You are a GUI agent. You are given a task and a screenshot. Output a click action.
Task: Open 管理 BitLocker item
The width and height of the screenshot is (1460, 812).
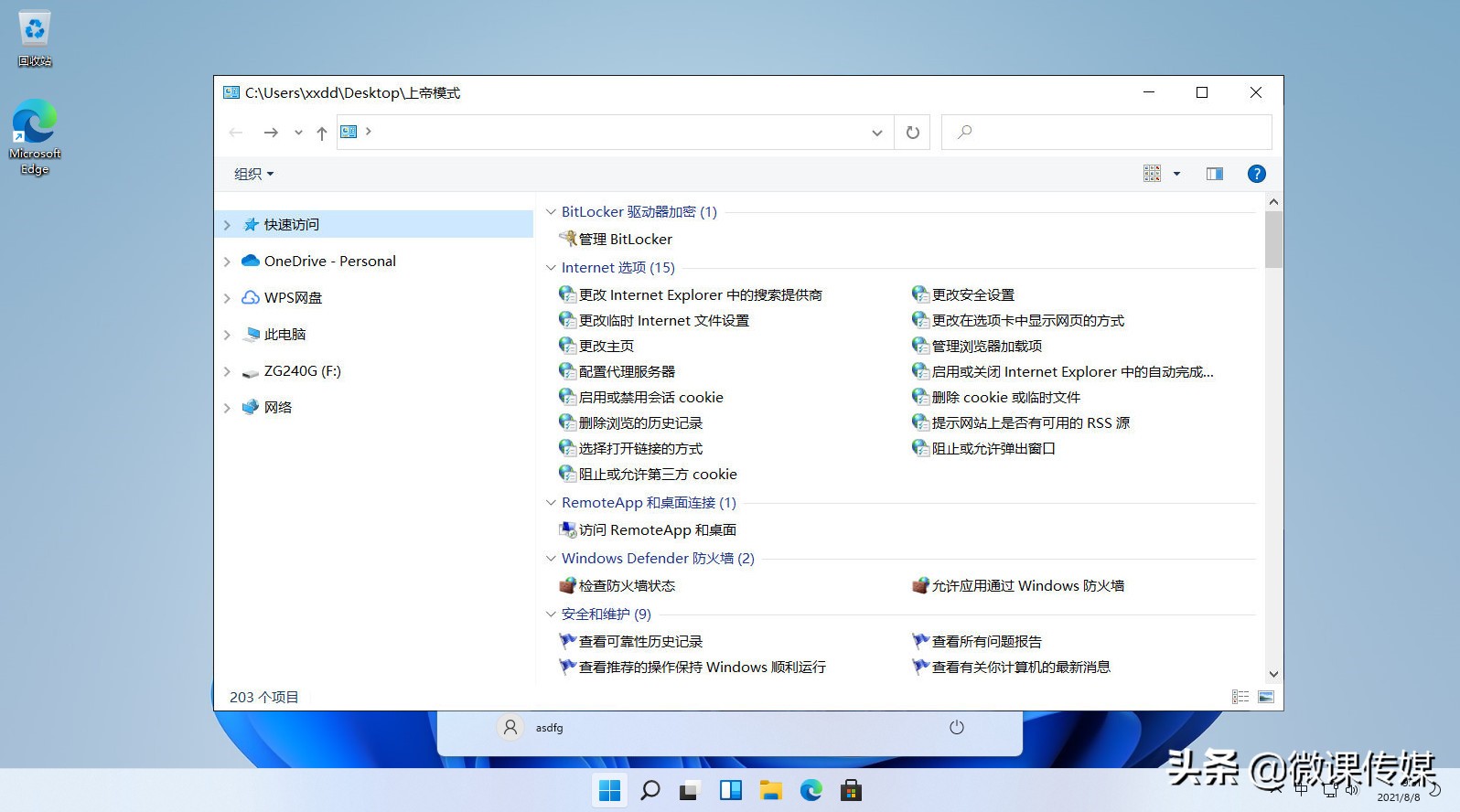[616, 239]
